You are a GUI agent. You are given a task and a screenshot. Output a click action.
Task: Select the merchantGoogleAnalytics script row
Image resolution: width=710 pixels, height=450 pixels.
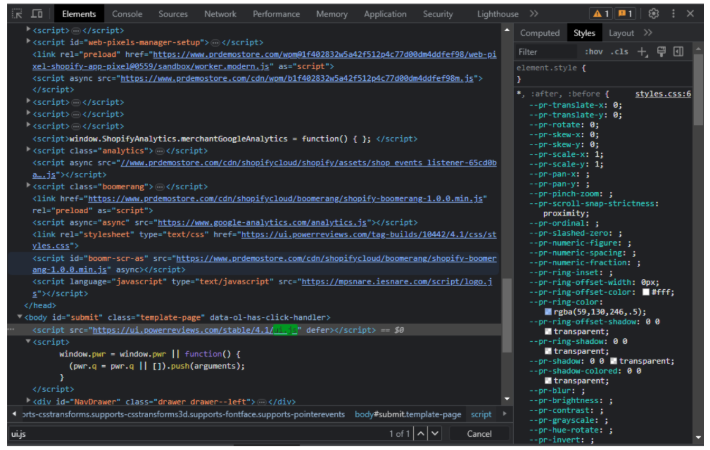[225, 139]
